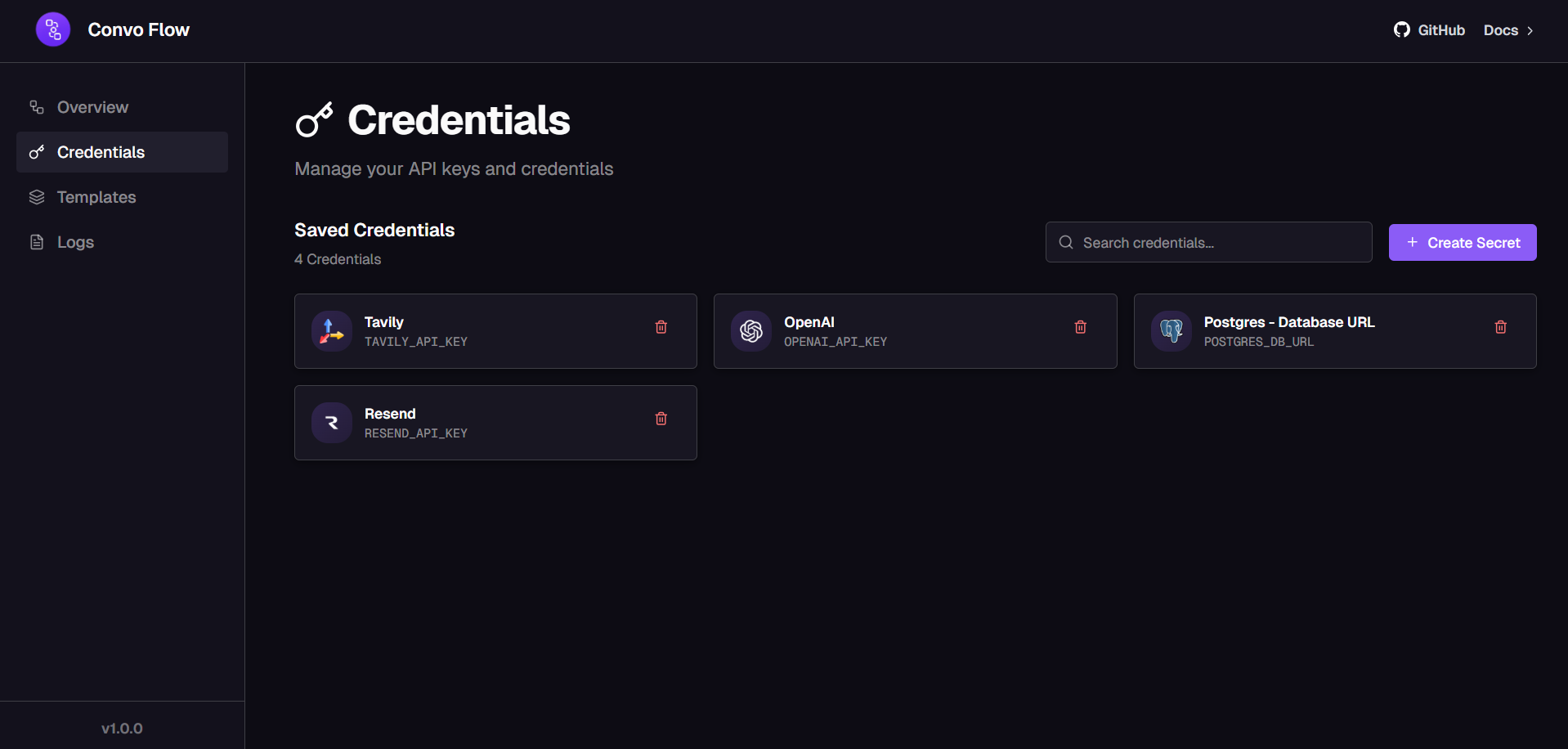The width and height of the screenshot is (1568, 749).
Task: Click the Convo Flow logo icon
Action: click(x=52, y=29)
